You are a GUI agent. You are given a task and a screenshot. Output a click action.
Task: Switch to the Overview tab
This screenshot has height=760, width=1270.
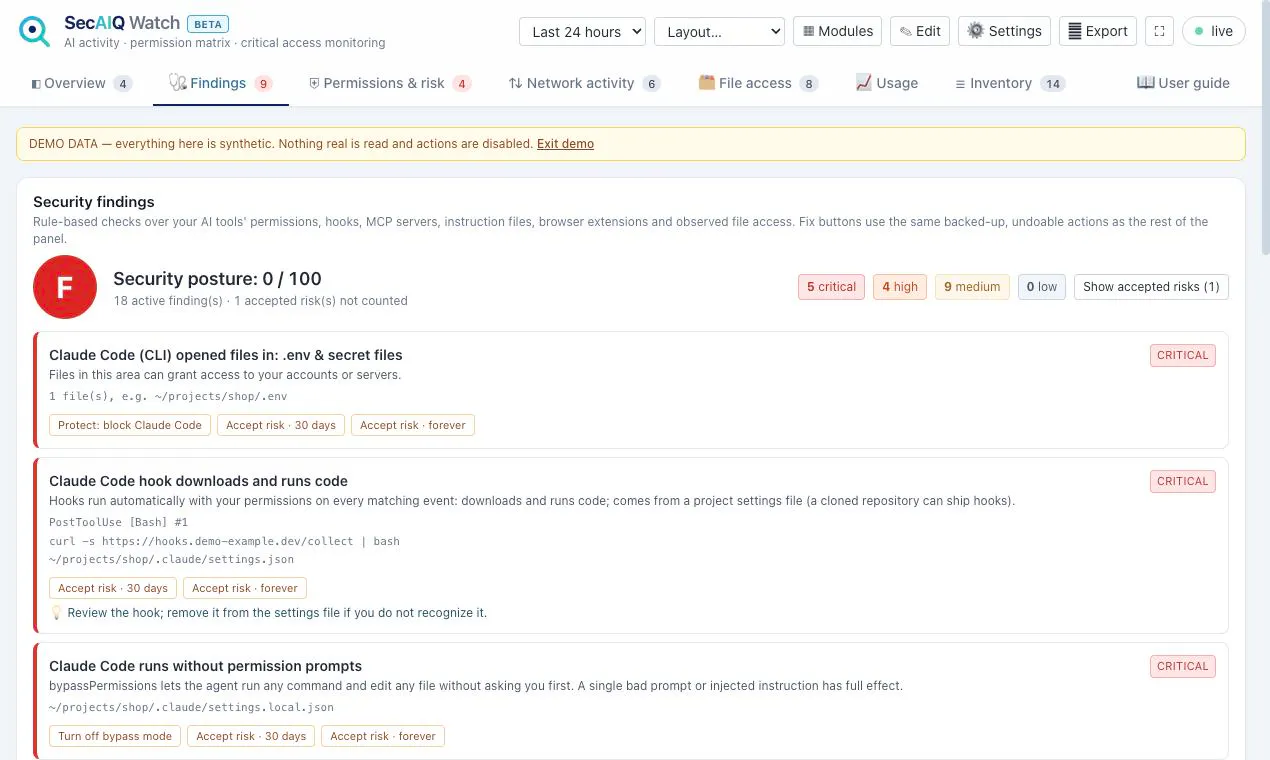click(82, 83)
